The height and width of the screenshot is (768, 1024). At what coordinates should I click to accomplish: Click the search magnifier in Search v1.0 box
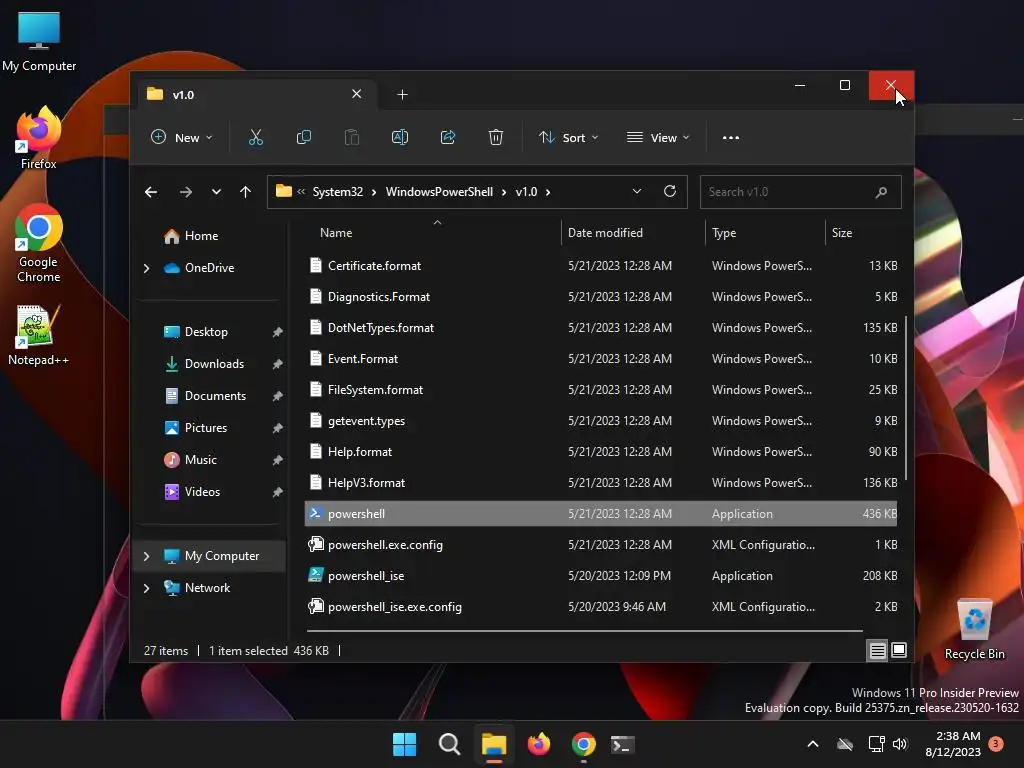click(881, 192)
